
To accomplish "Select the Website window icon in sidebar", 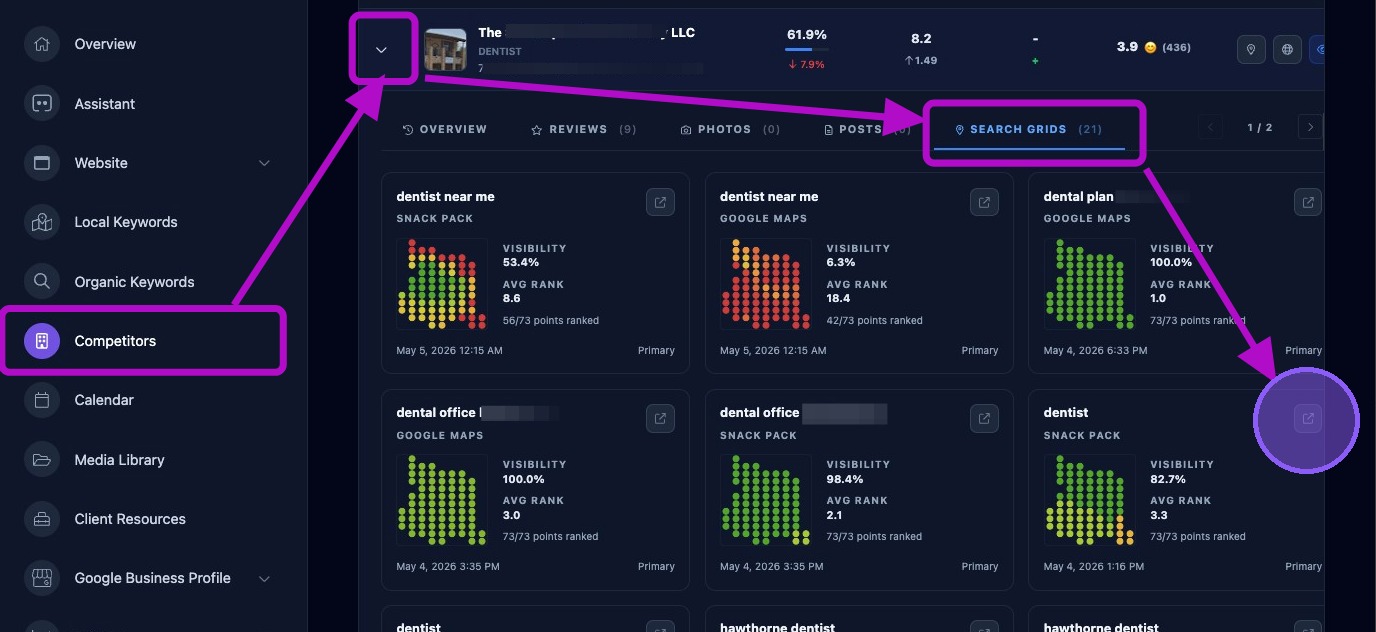I will 42,163.
